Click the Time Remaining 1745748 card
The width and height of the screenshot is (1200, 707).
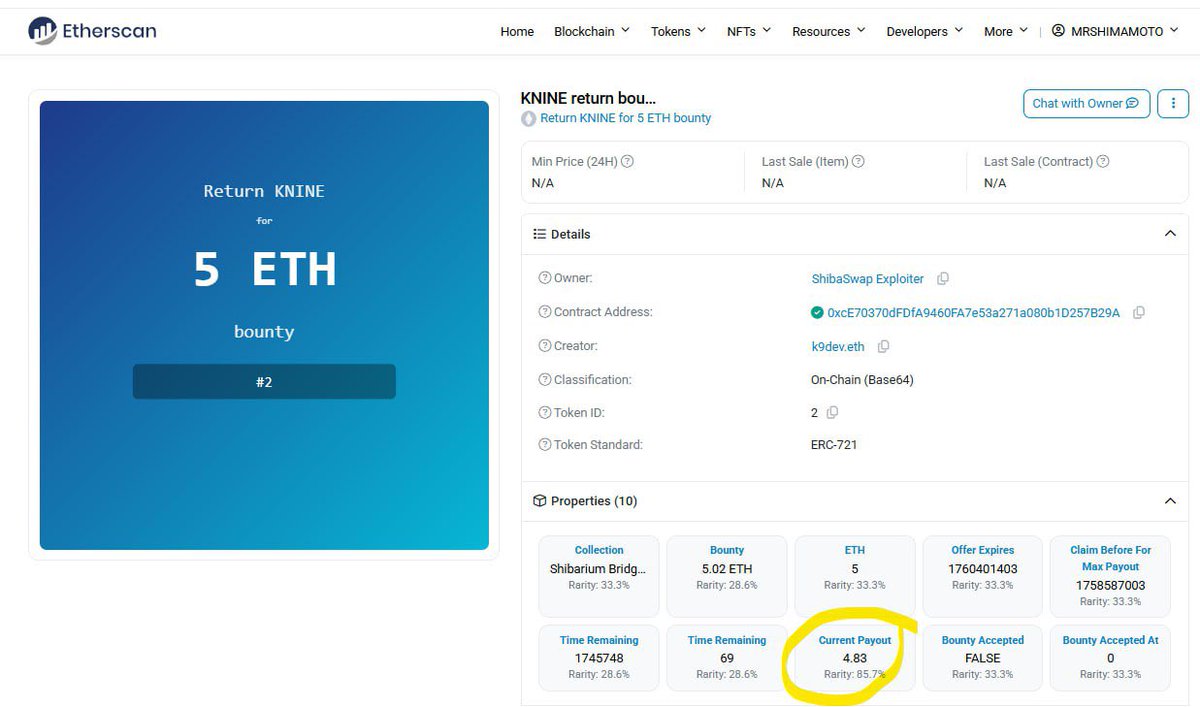(x=599, y=658)
